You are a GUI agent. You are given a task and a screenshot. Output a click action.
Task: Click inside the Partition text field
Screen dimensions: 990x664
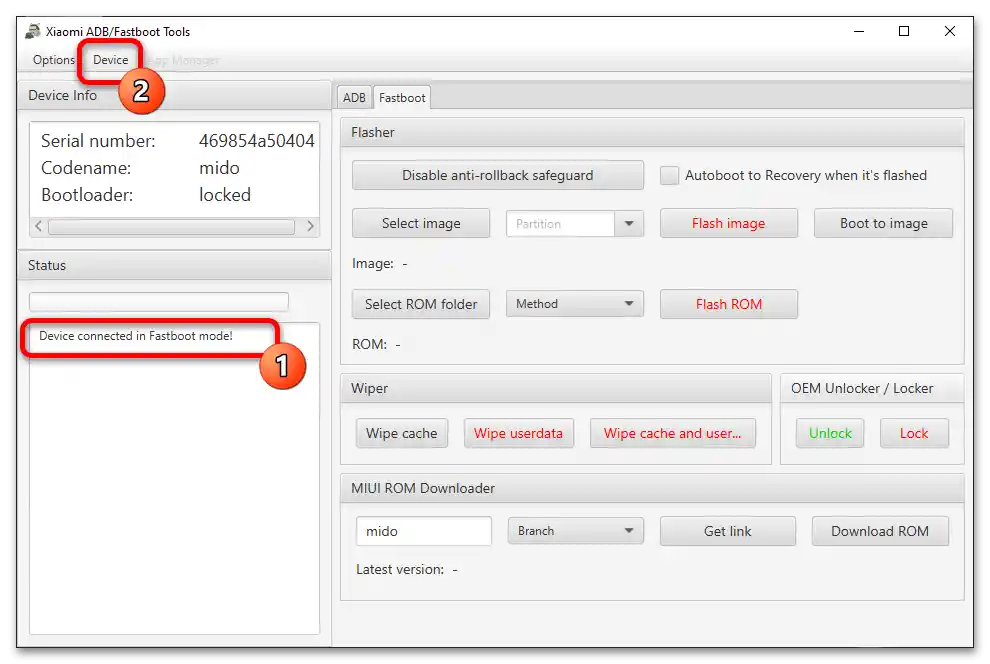coord(560,223)
